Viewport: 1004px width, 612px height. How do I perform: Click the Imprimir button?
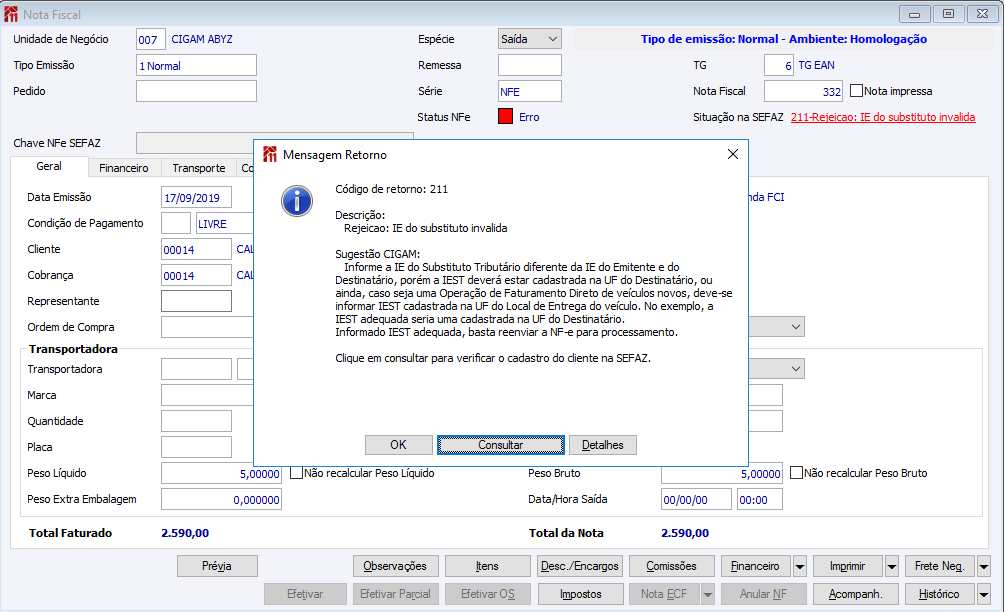point(848,566)
